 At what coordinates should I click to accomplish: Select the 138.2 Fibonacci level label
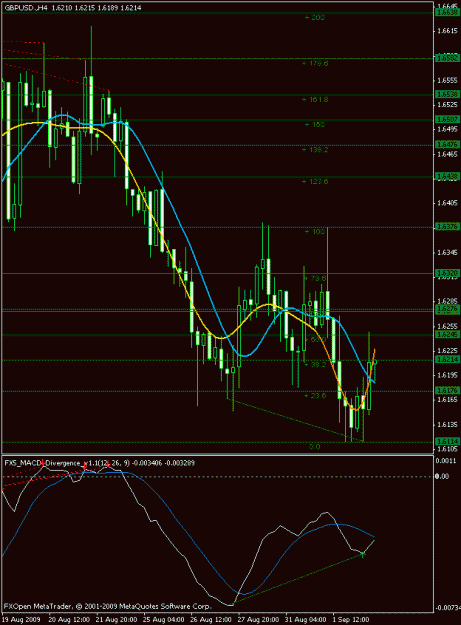pos(315,150)
